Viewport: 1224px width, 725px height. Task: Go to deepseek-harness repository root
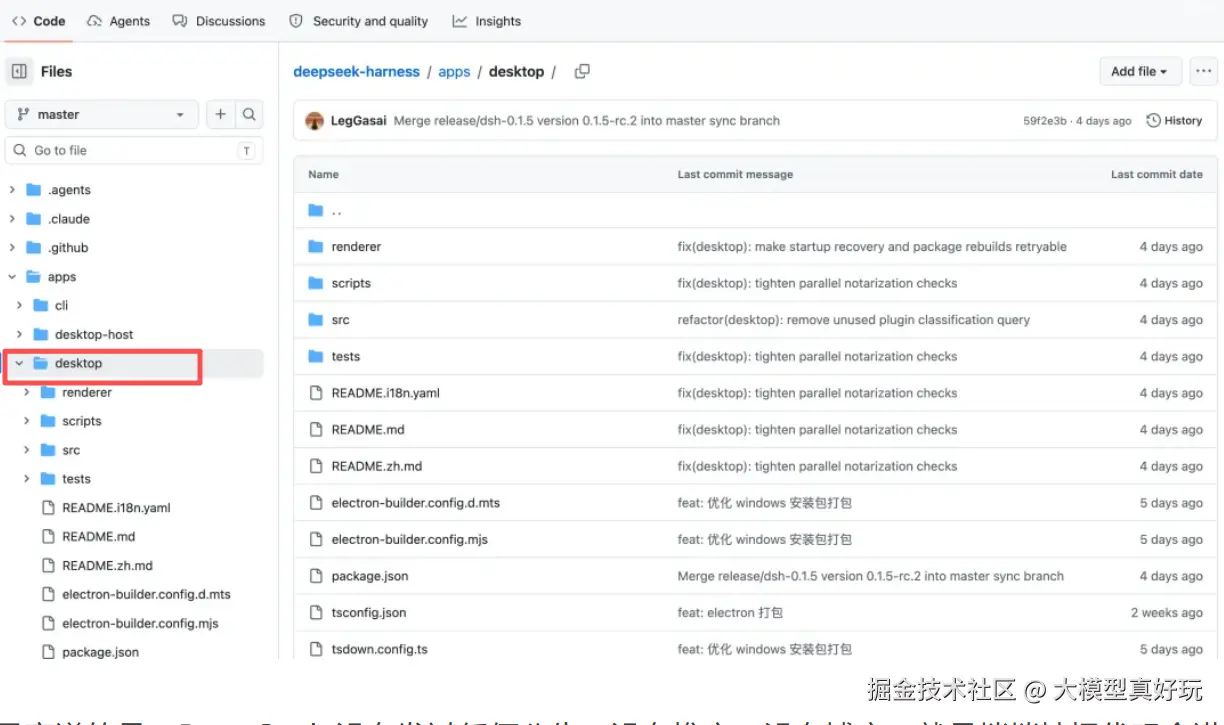356,72
